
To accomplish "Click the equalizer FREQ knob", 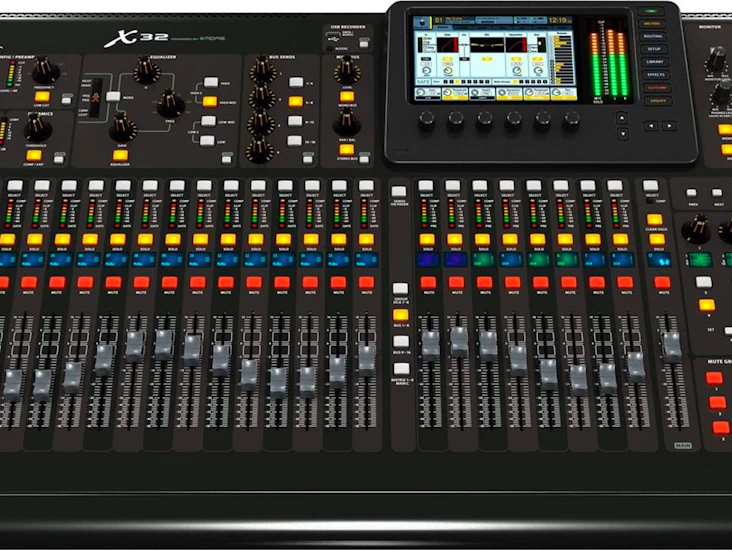I will pyautogui.click(x=170, y=104).
